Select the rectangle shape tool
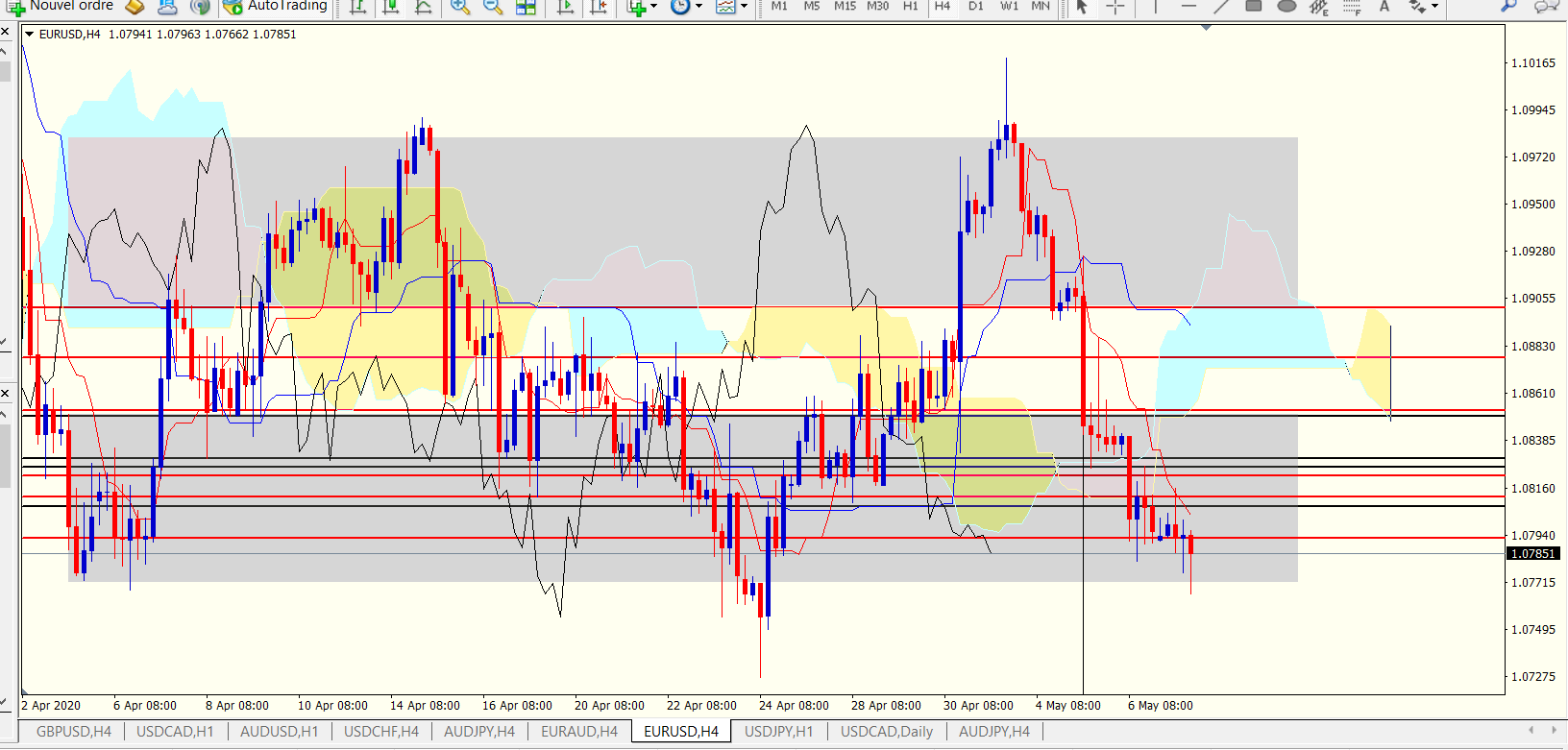The width and height of the screenshot is (1568, 750). (x=1254, y=7)
